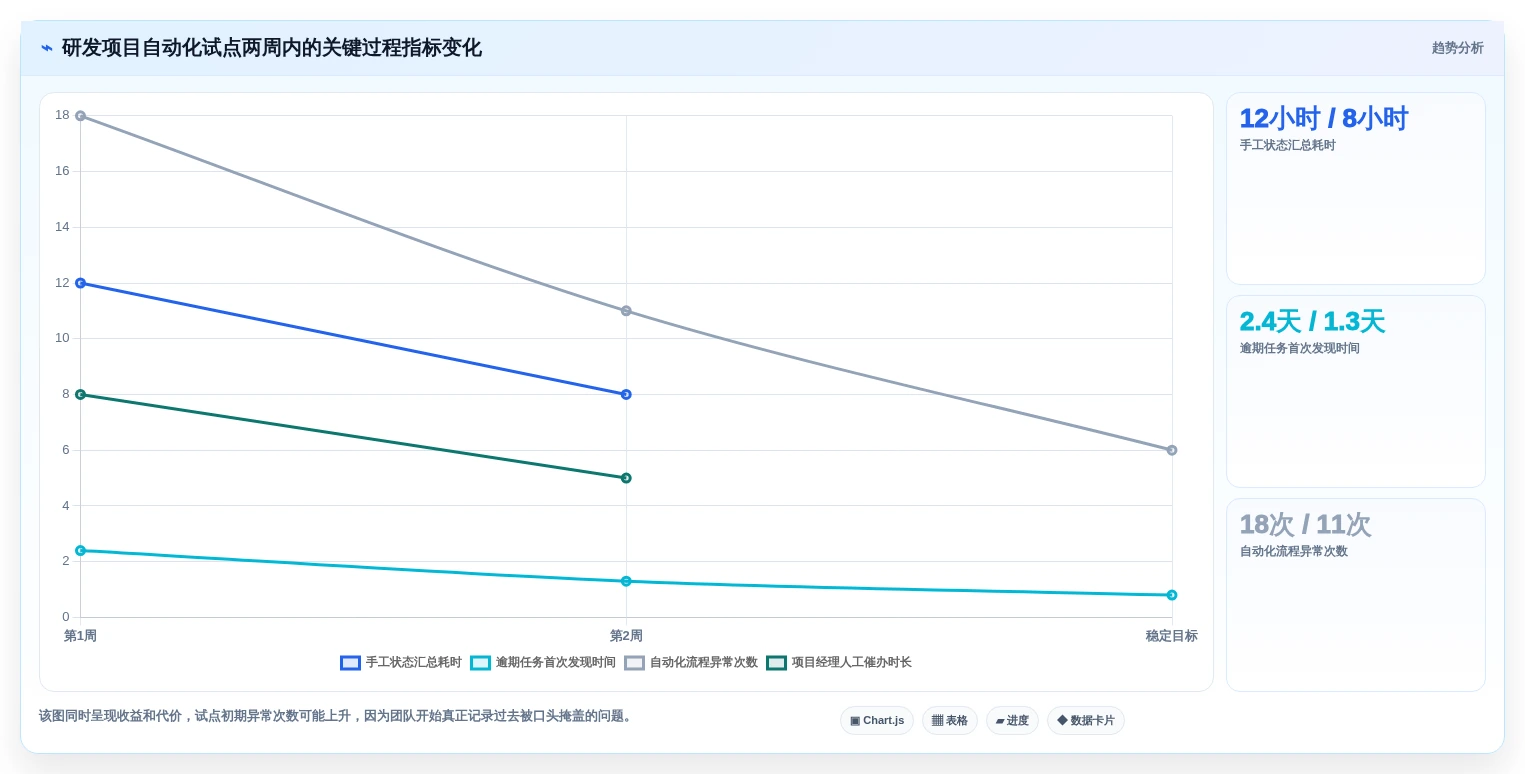Open the 12小时 / 8小时 metric card
This screenshot has height=774, width=1525.
point(1356,189)
